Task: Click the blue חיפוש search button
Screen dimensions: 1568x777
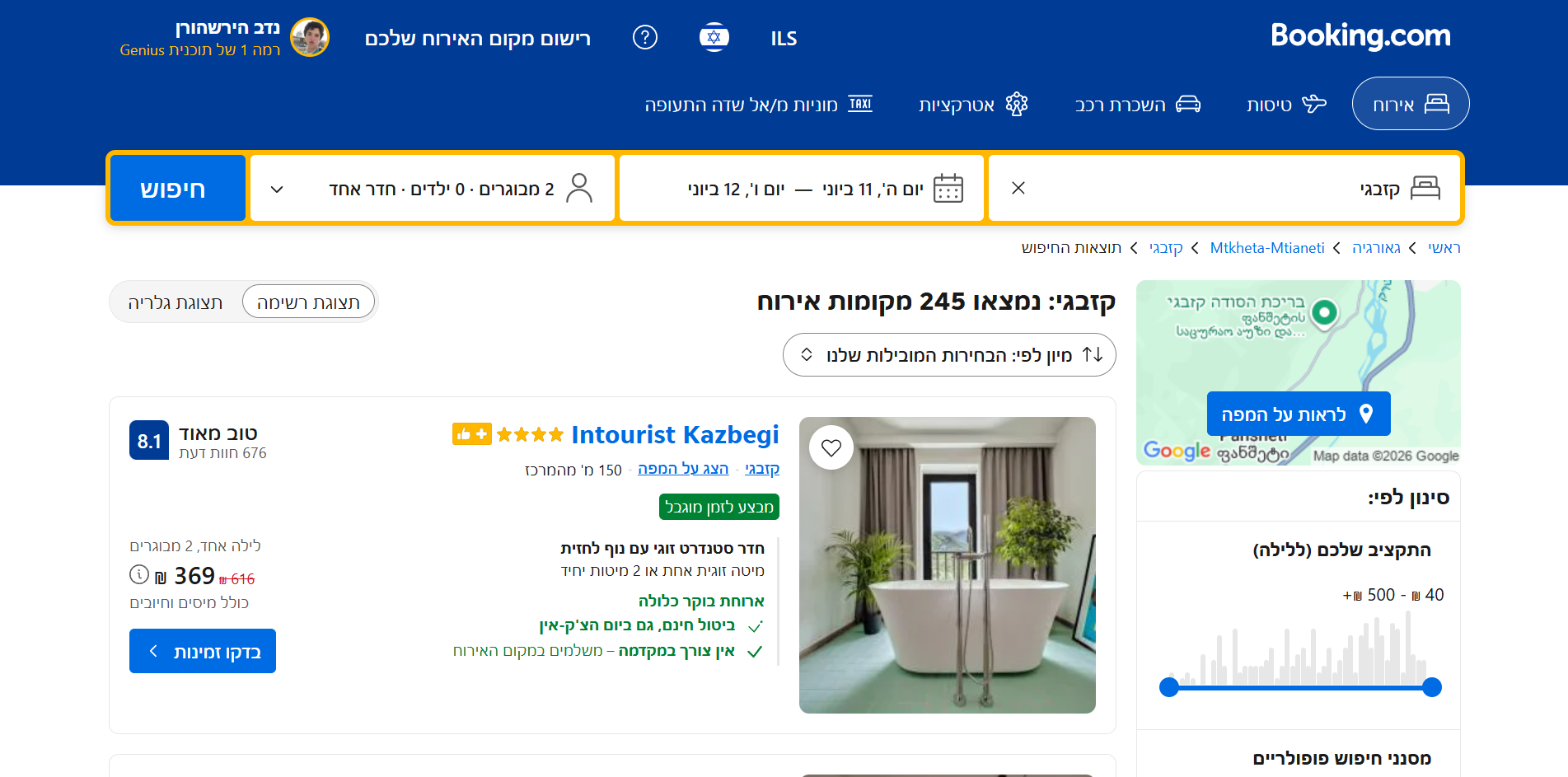Action: click(178, 188)
